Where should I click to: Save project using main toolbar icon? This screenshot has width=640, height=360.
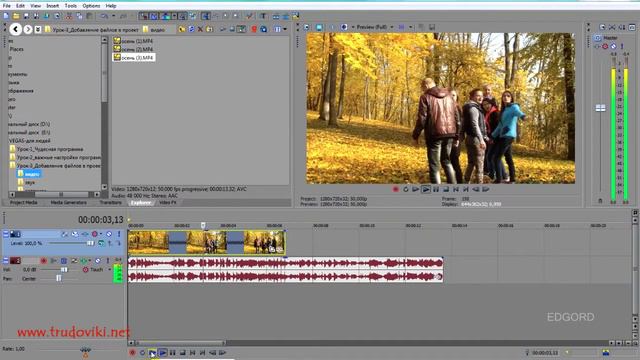tap(26, 16)
